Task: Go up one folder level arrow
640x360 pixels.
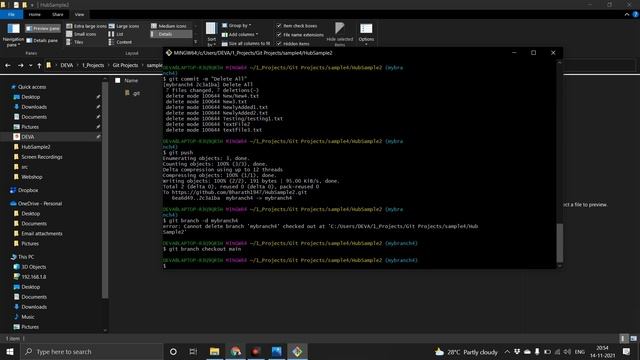Action: point(39,65)
